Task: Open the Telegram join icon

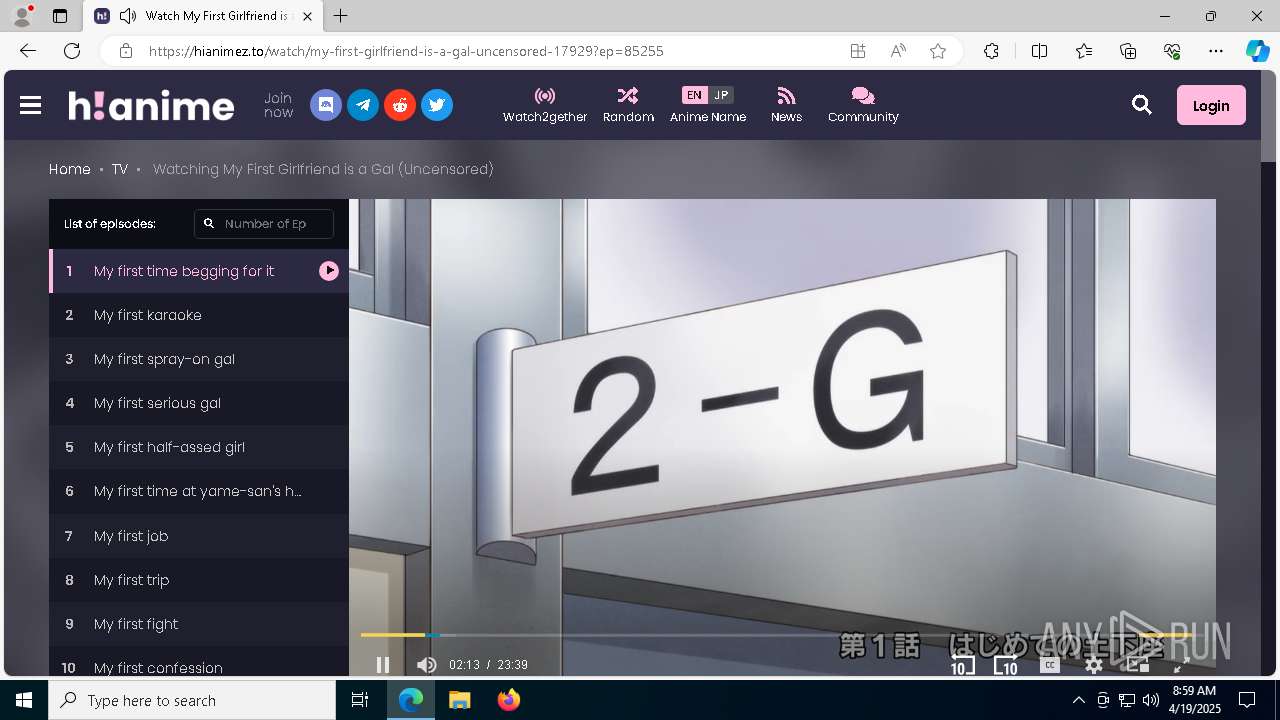Action: (363, 105)
